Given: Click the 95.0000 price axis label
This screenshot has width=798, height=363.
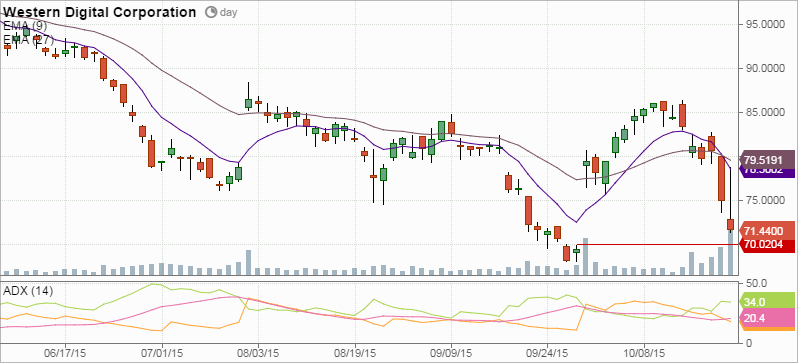Looking at the screenshot, I should (x=764, y=24).
